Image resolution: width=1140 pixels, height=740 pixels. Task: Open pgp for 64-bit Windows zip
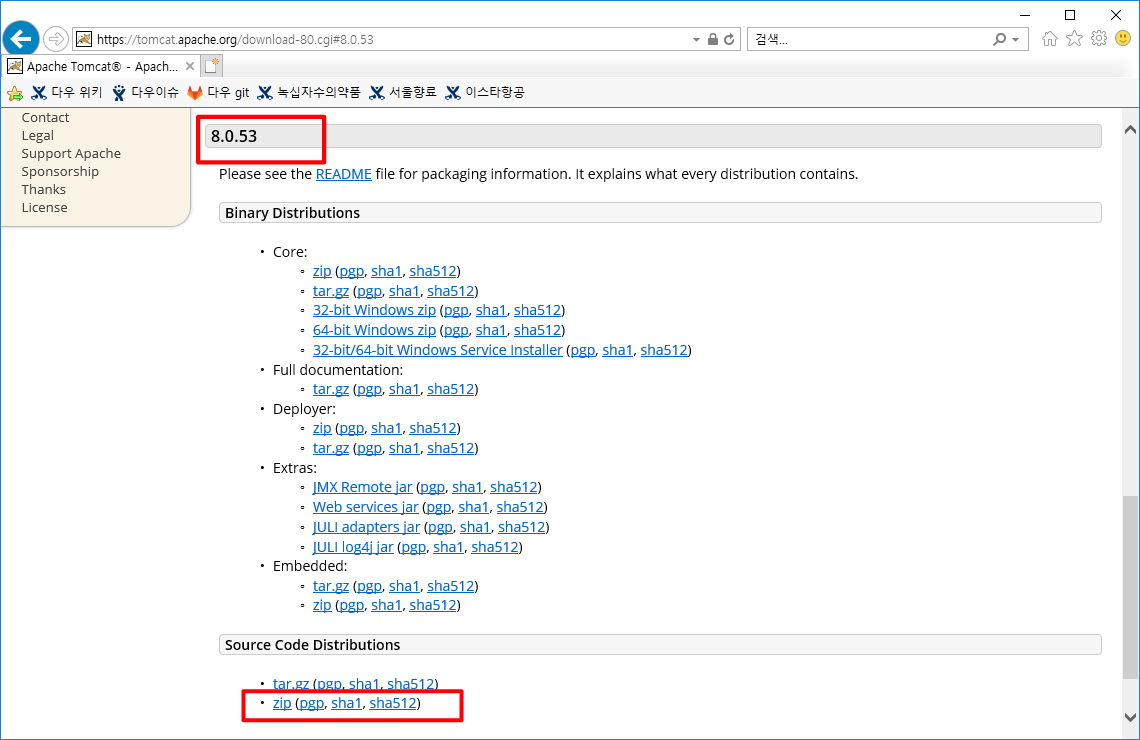(456, 330)
